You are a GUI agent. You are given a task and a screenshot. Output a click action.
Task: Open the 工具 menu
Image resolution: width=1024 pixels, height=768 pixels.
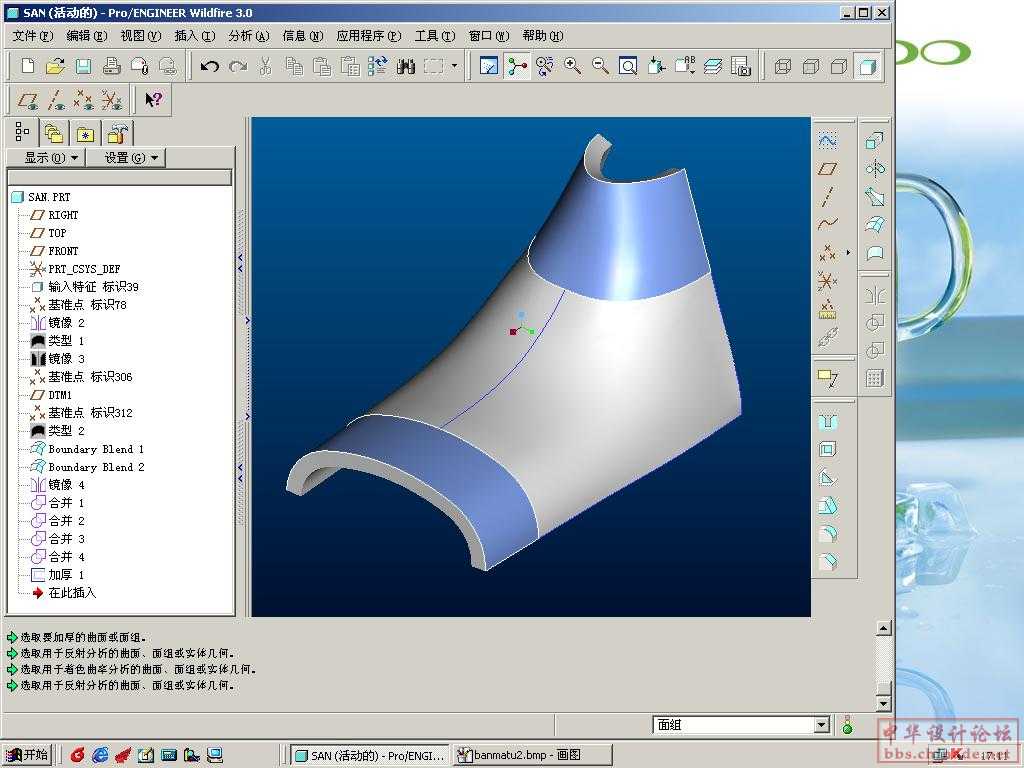[435, 36]
